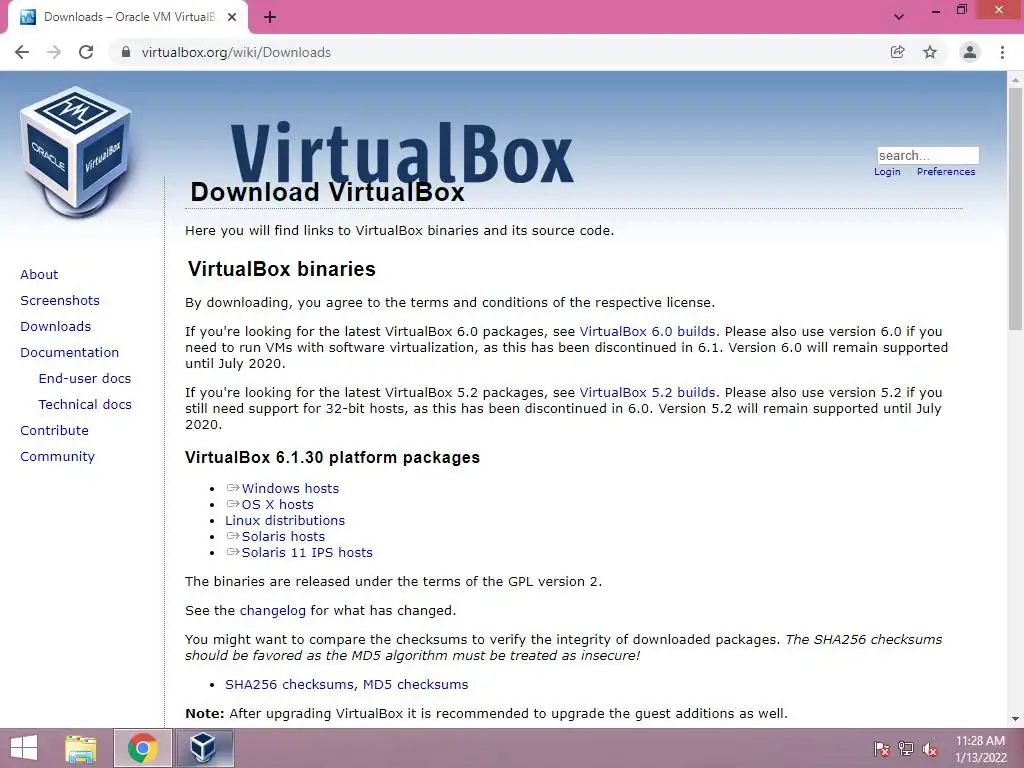The width and height of the screenshot is (1024, 768).
Task: Open Windows Start button
Action: click(x=24, y=748)
